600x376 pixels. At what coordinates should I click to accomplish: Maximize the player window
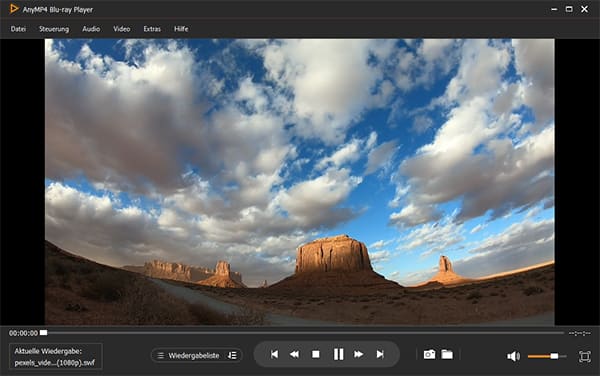point(569,9)
